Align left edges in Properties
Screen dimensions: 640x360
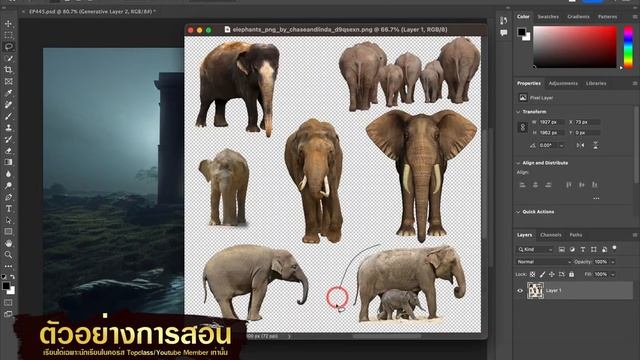pos(522,185)
